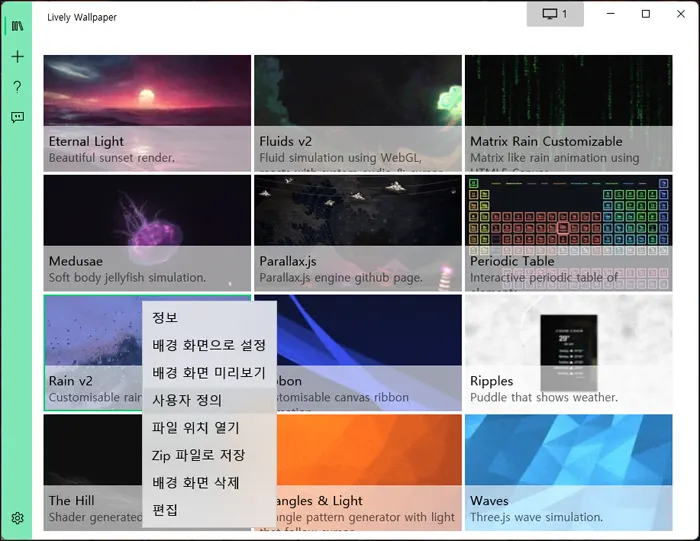This screenshot has width=700, height=541.
Task: Select the Periodic Table wallpaper
Action: pos(569,233)
